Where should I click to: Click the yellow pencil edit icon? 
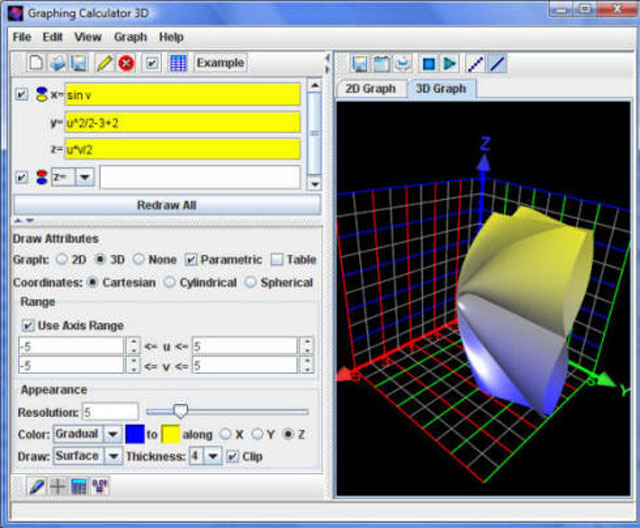point(104,63)
